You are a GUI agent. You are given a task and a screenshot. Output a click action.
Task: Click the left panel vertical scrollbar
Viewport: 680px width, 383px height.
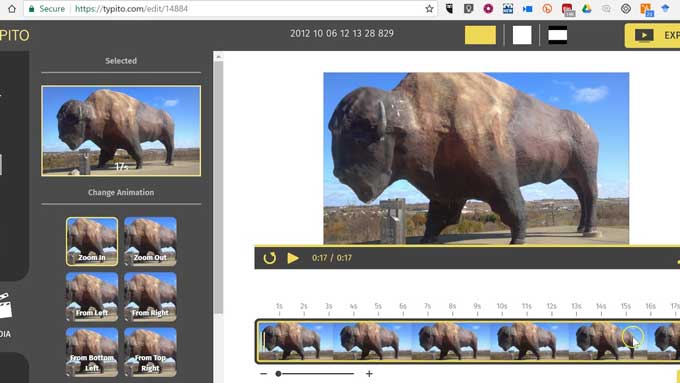pos(219,187)
